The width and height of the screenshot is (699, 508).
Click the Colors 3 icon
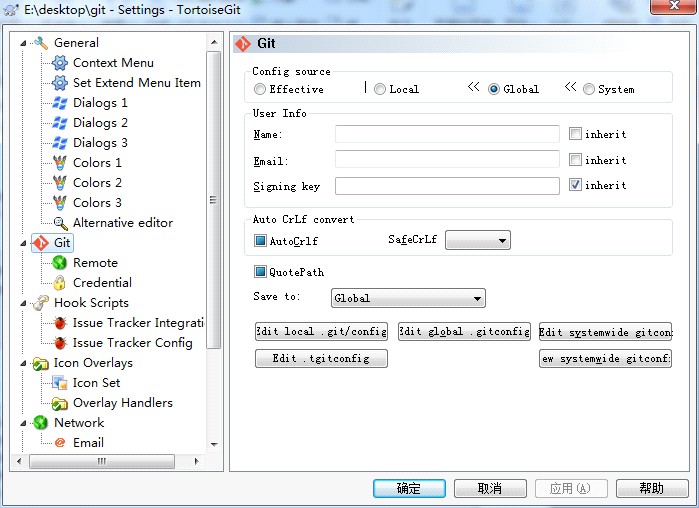(x=60, y=203)
